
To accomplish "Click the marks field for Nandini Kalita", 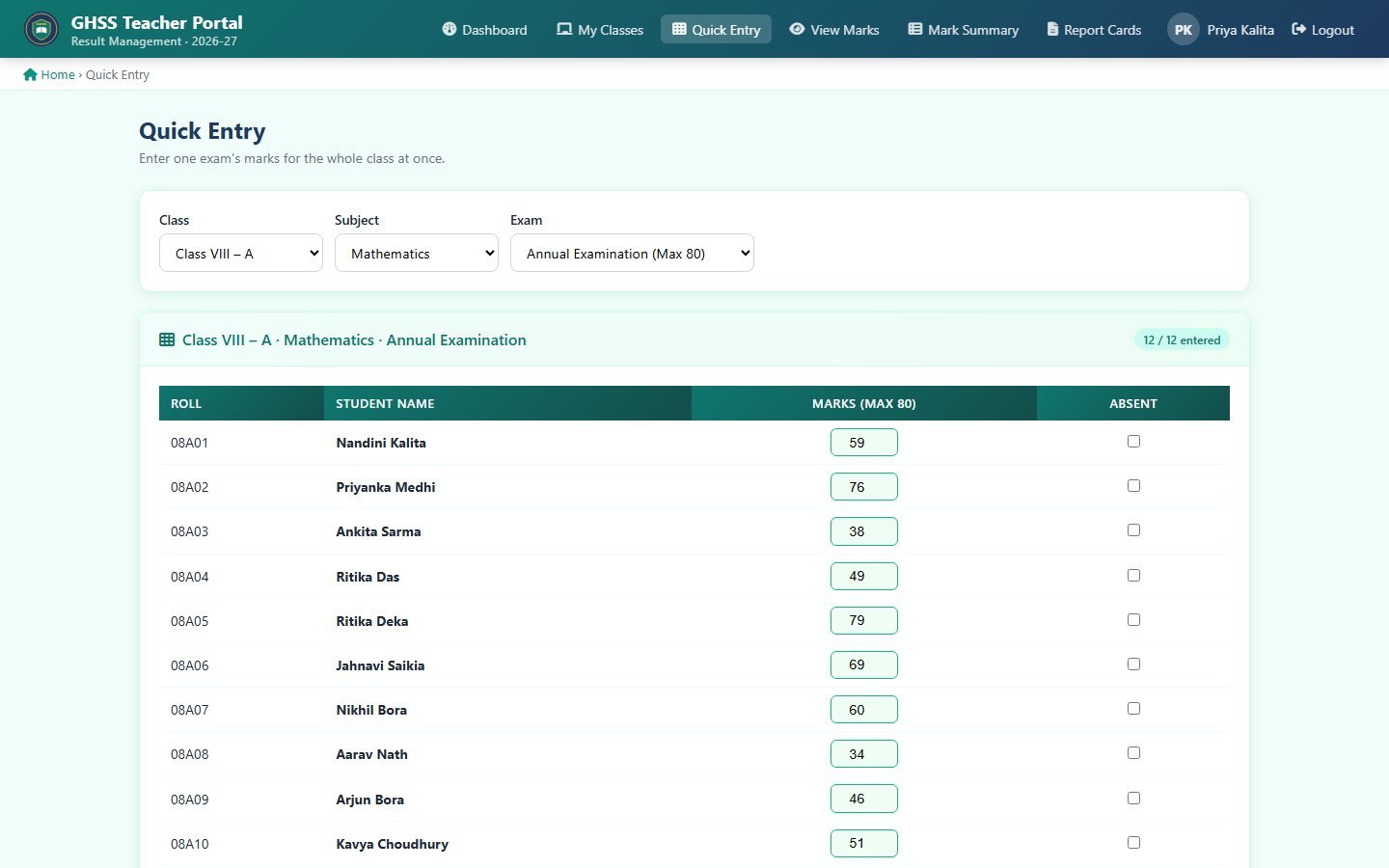I will [x=864, y=443].
